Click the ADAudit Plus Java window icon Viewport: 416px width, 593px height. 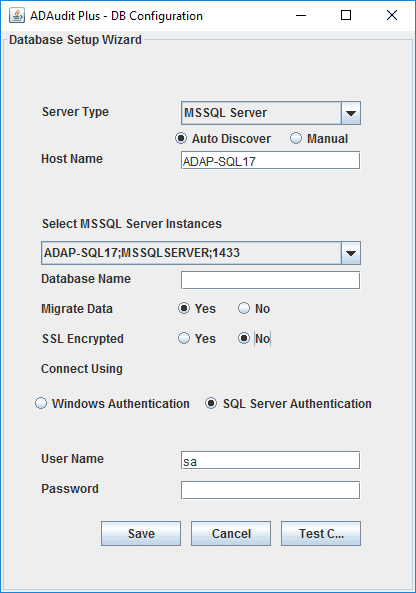(16, 16)
